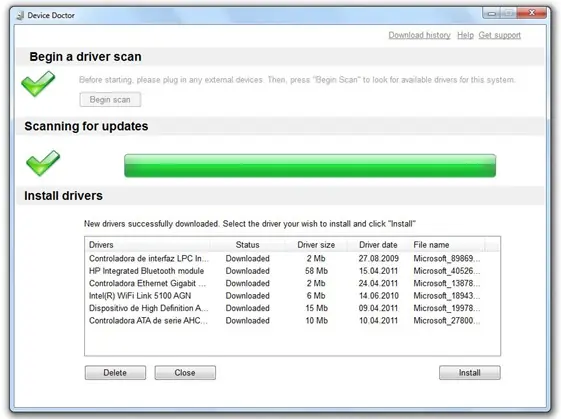Sort by the Driver size column header

click(x=316, y=245)
